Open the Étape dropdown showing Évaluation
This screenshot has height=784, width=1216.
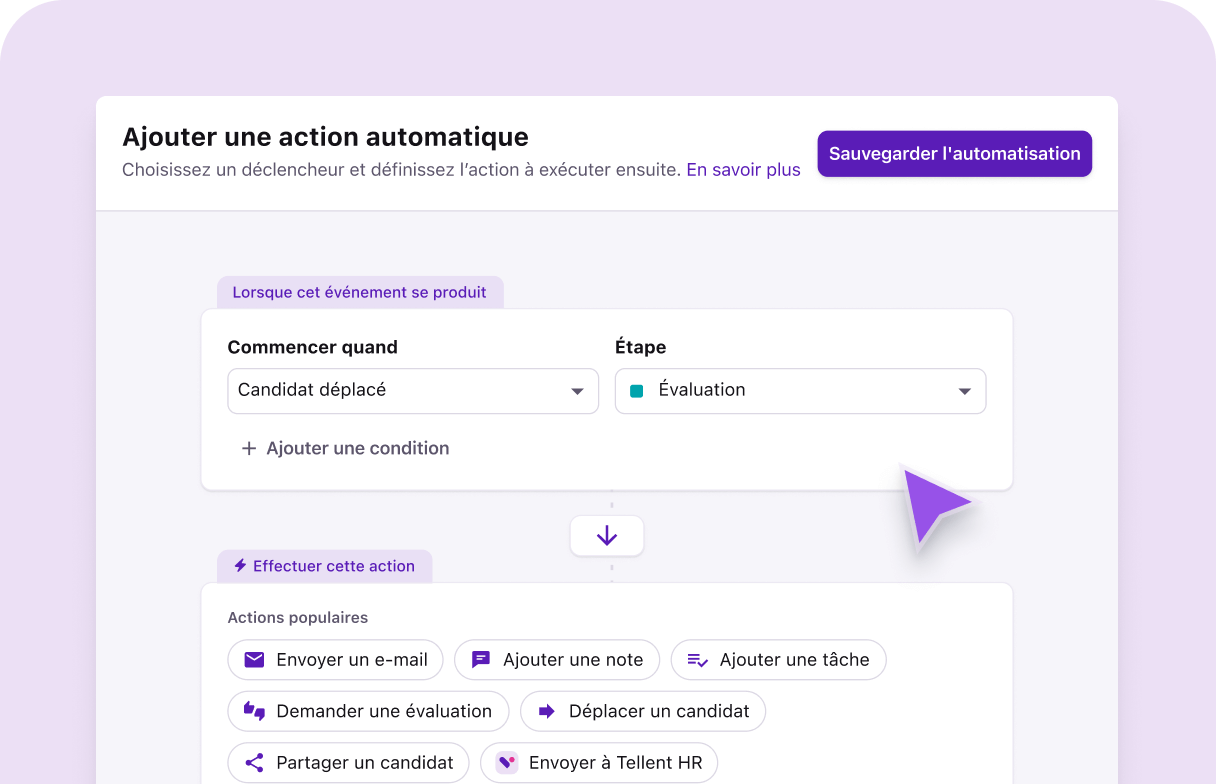[800, 390]
